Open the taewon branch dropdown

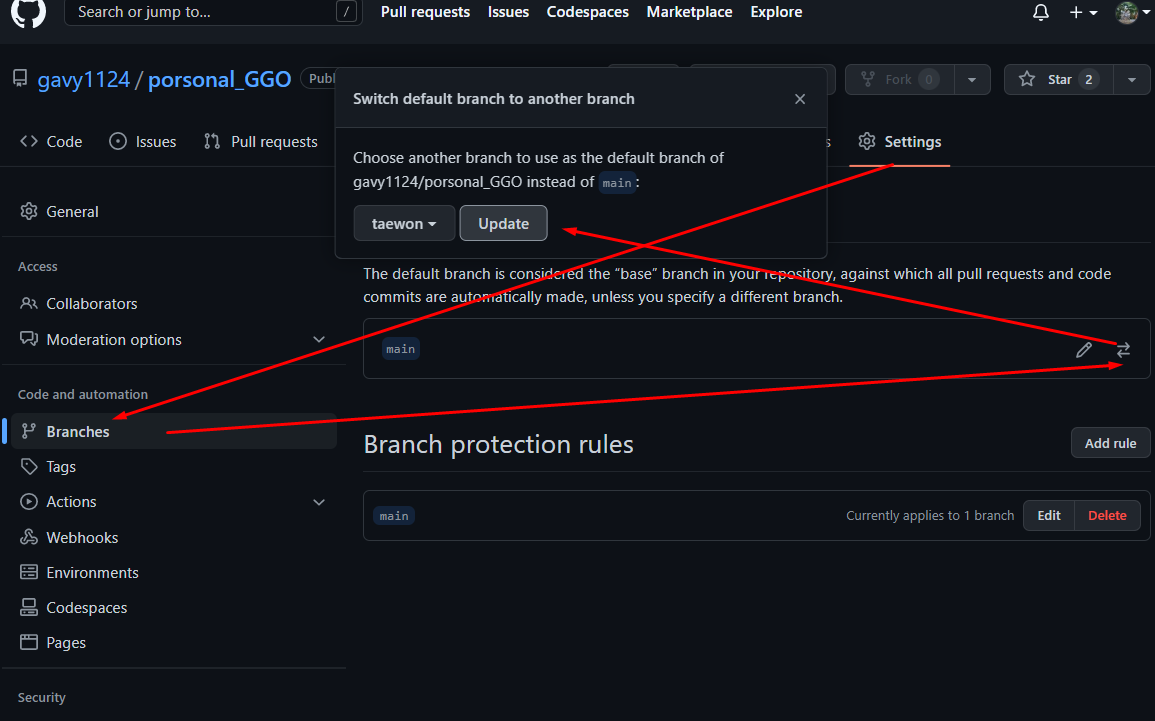pos(404,223)
